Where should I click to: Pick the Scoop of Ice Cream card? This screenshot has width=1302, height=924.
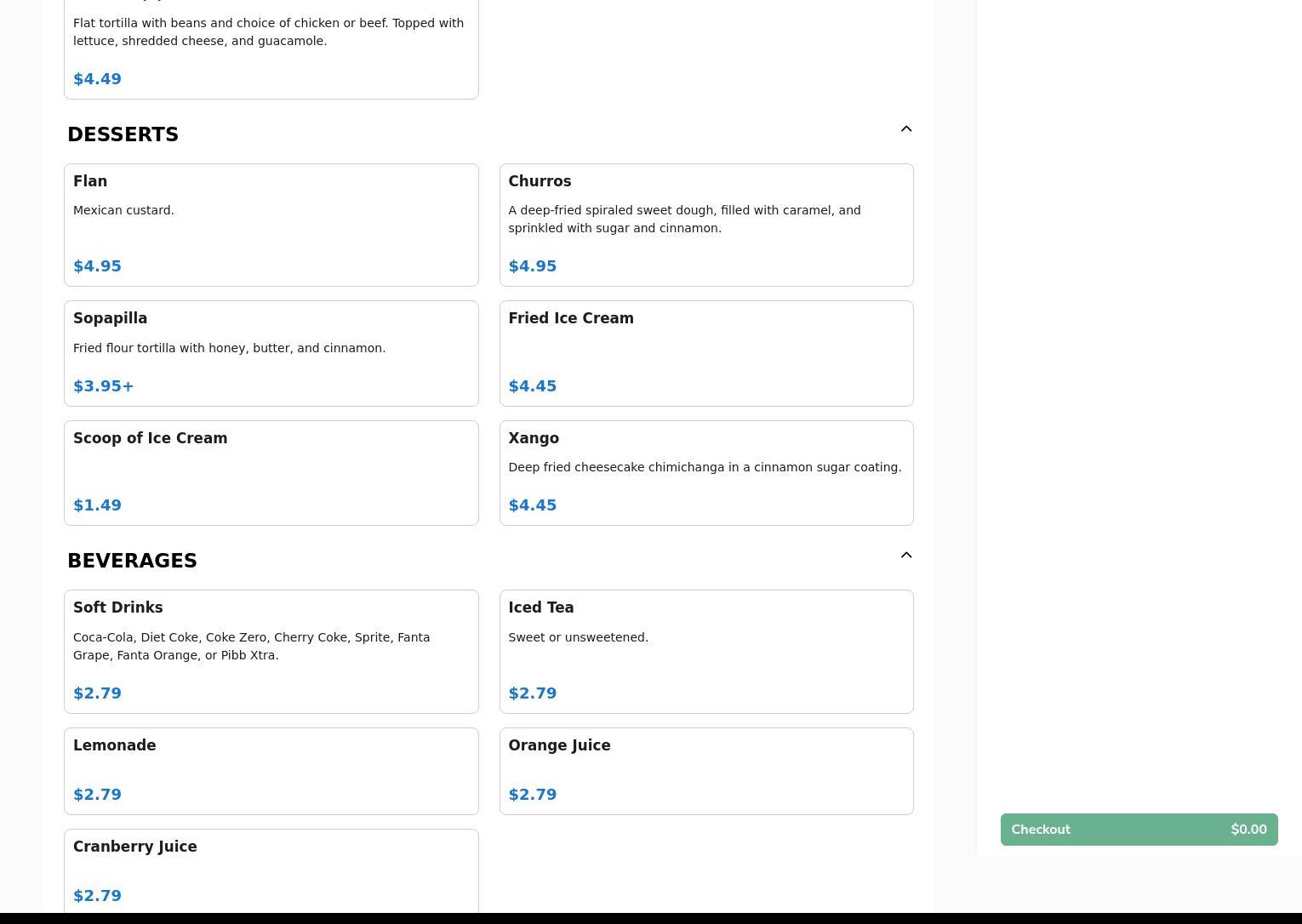(271, 473)
